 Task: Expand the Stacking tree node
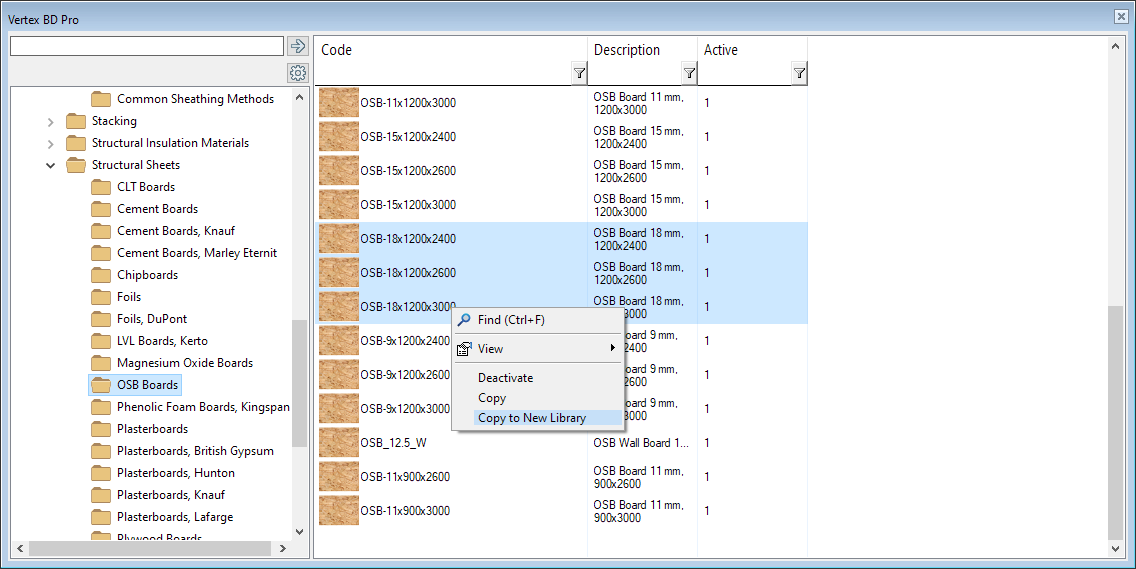tap(51, 121)
